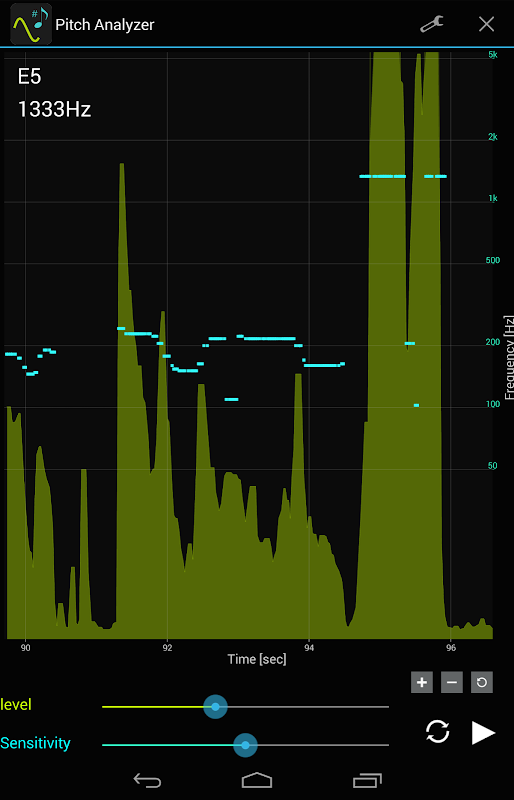
Task: Tap the loop refresh icon
Action: [437, 732]
